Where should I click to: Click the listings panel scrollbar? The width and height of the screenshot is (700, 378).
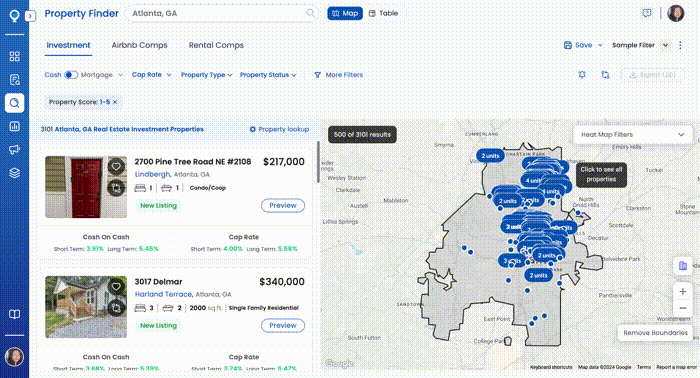tap(318, 162)
